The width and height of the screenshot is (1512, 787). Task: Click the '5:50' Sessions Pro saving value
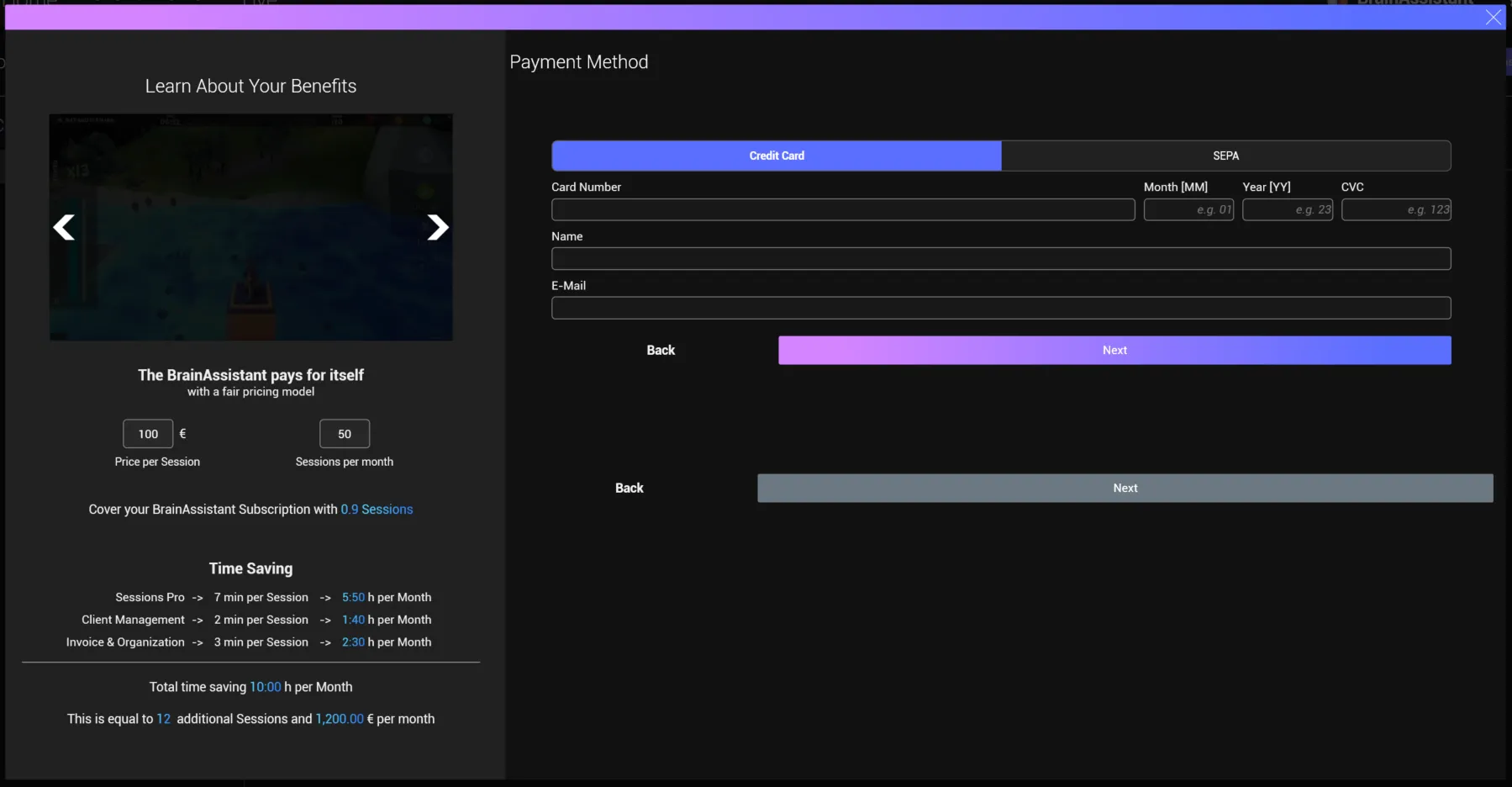coord(353,597)
